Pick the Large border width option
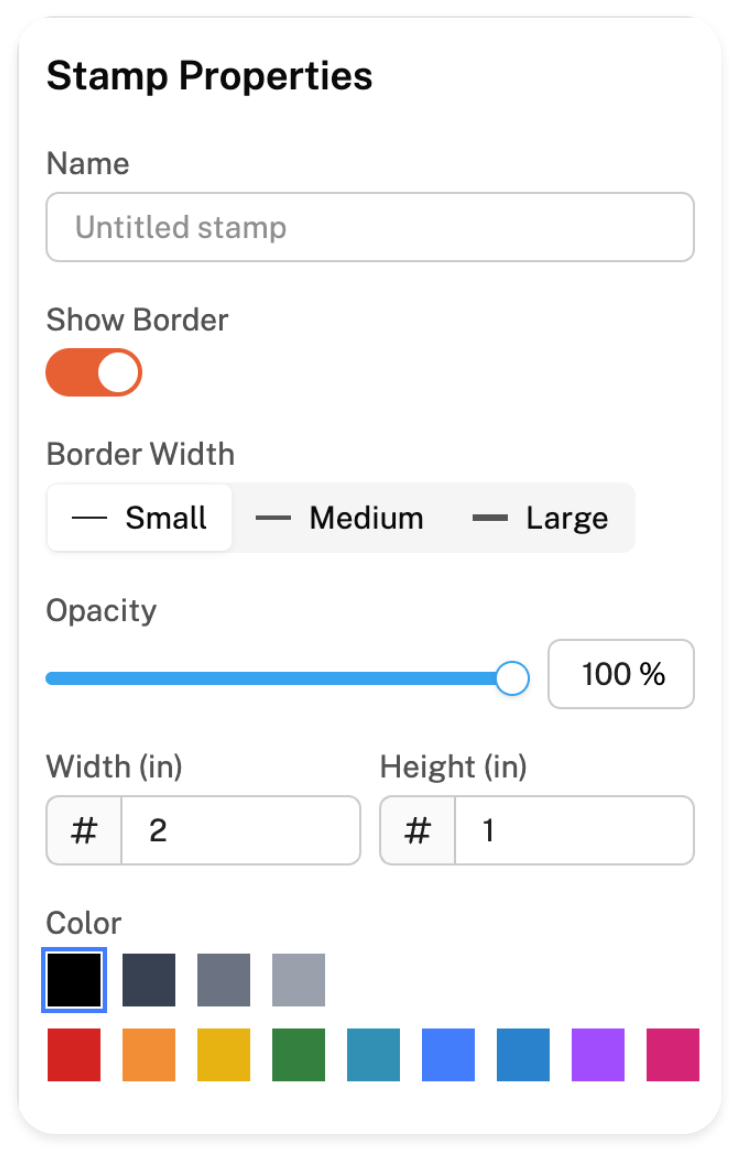The height and width of the screenshot is (1150, 740). [540, 518]
